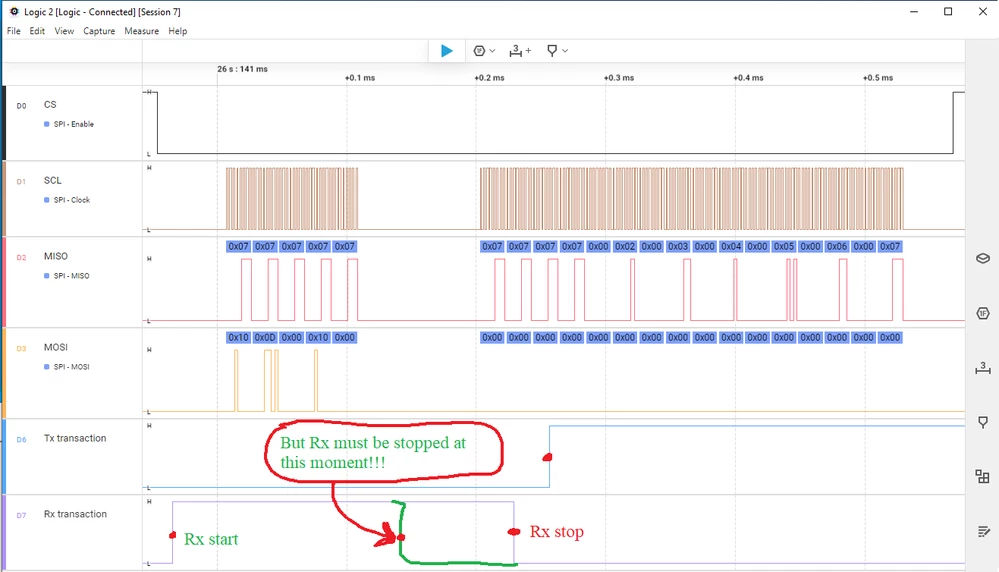Image resolution: width=999 pixels, height=572 pixels.
Task: Select the MISO 0x02 decoded byte
Action: pos(625,247)
